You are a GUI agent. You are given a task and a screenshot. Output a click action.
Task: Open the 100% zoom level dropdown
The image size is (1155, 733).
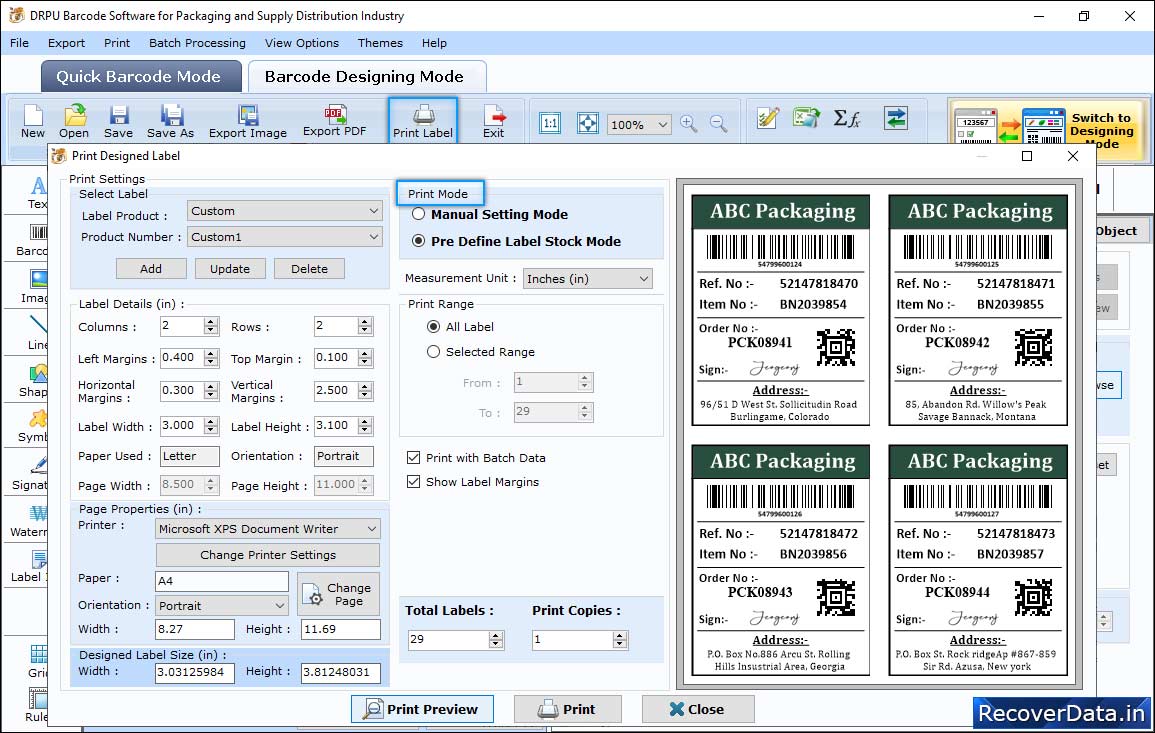click(x=639, y=124)
